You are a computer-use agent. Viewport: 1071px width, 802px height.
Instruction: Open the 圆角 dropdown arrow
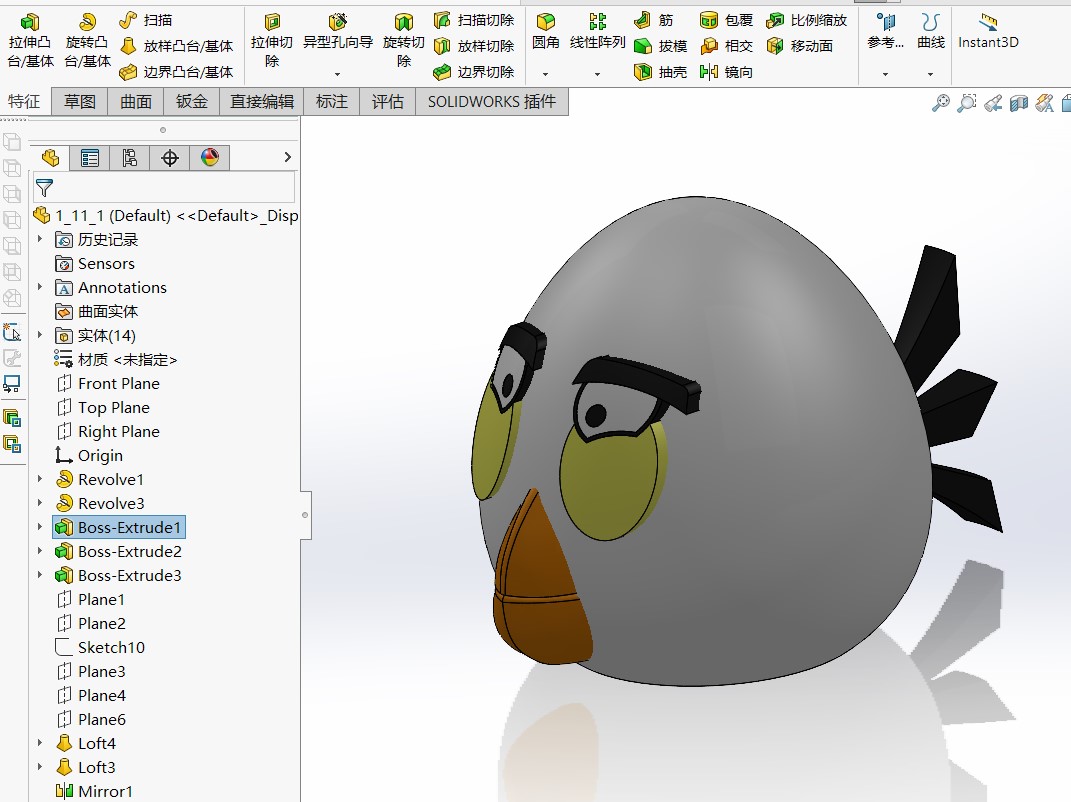coord(545,74)
